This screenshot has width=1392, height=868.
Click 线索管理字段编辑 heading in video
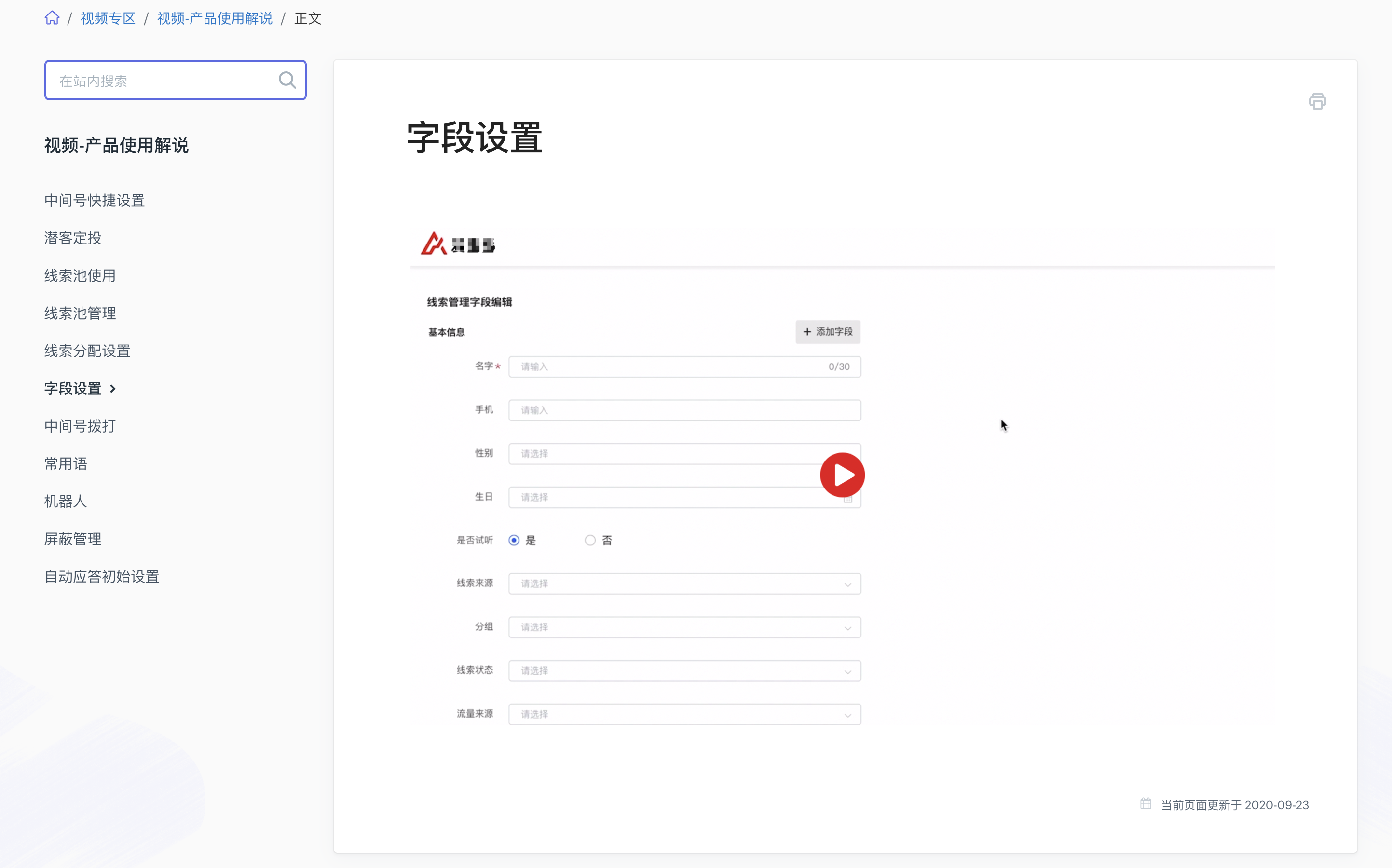(x=470, y=302)
